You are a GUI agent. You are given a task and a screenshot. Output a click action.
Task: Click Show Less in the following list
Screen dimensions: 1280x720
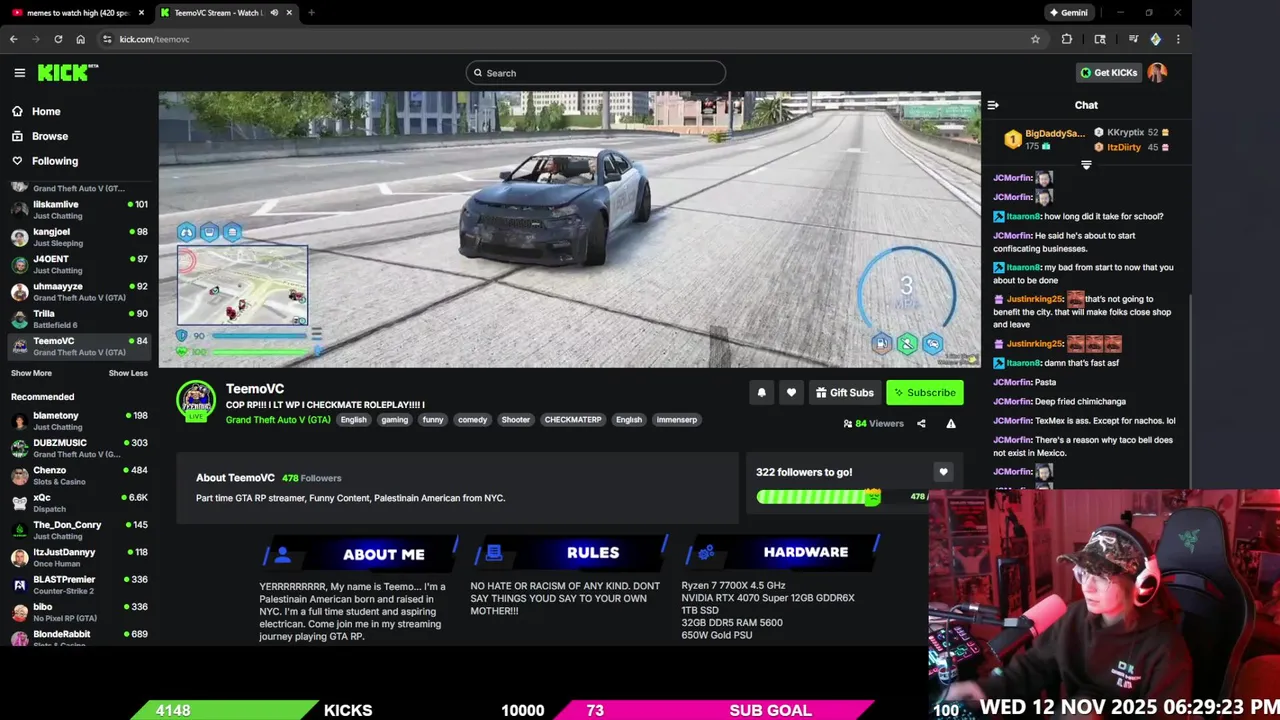pyautogui.click(x=128, y=373)
